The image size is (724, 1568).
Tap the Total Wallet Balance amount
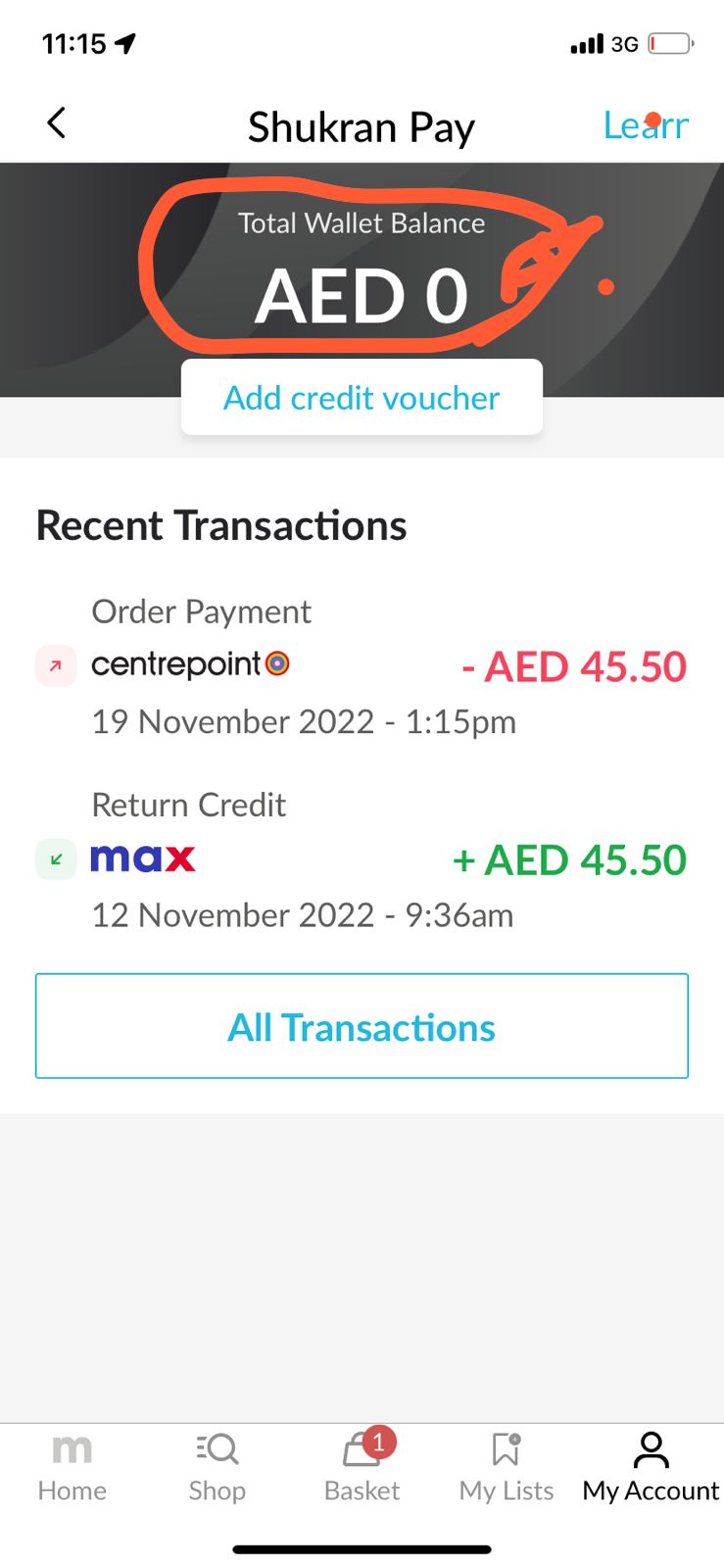click(362, 295)
